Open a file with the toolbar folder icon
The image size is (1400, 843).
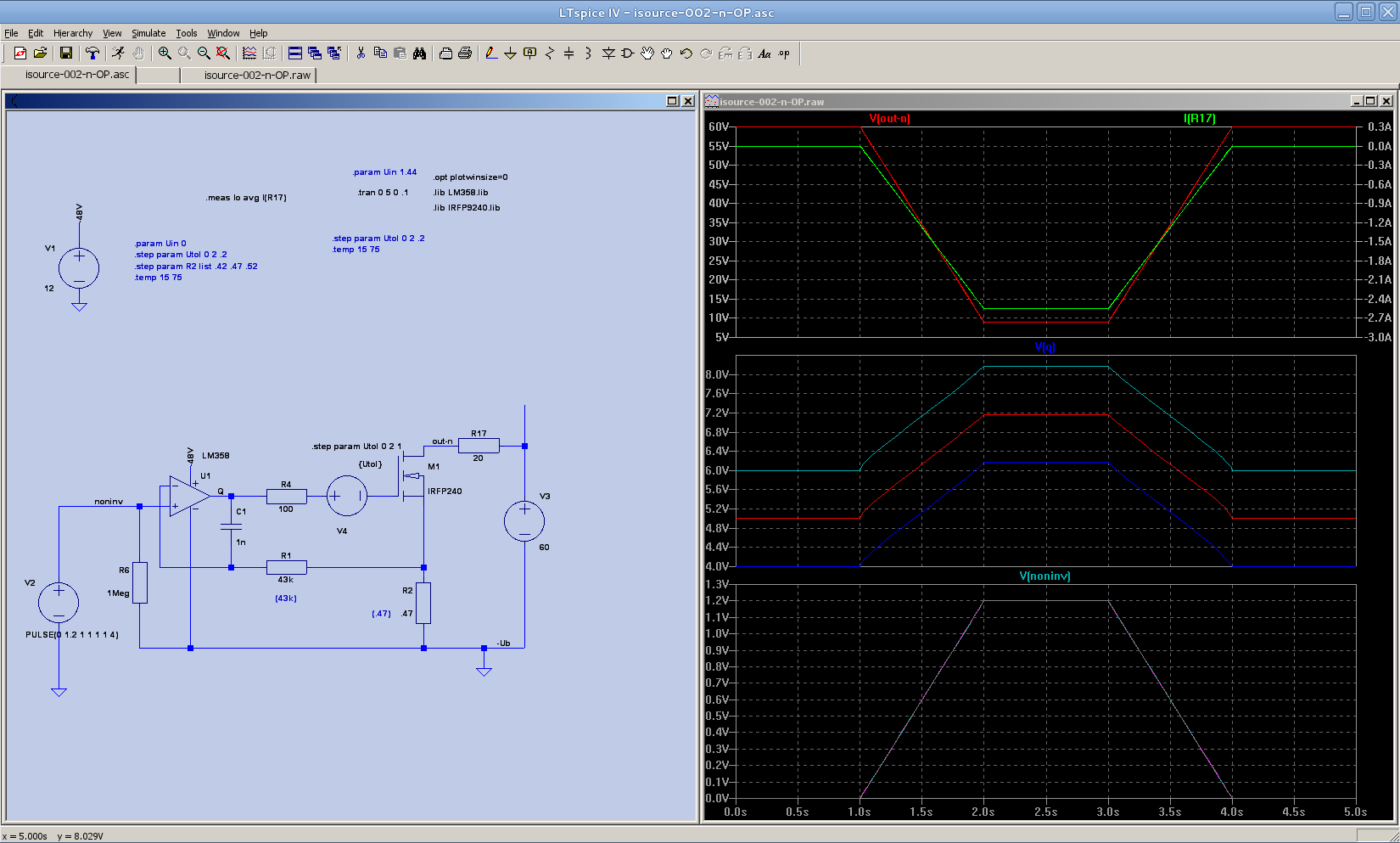pos(40,53)
